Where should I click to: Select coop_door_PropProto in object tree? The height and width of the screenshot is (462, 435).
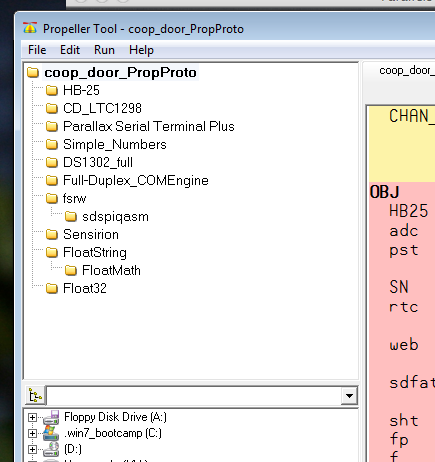[x=120, y=72]
